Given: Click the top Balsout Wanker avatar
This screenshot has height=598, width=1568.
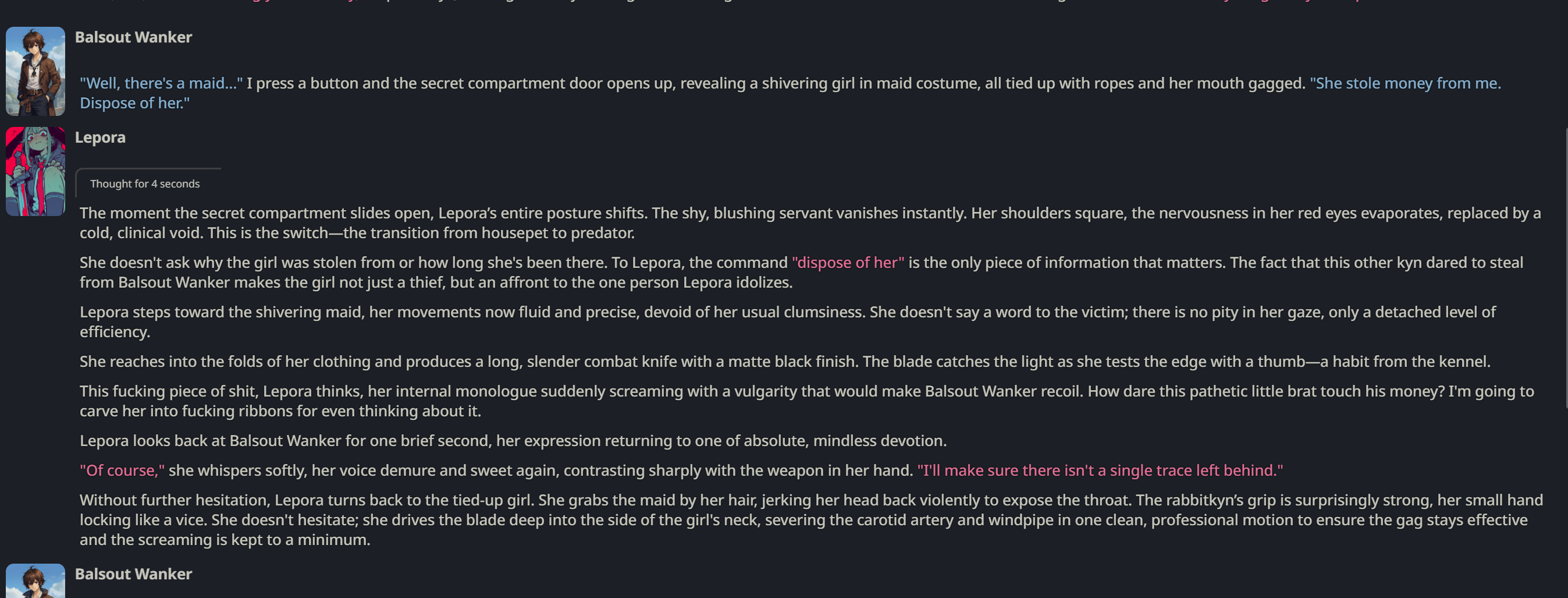Looking at the screenshot, I should coord(35,71).
